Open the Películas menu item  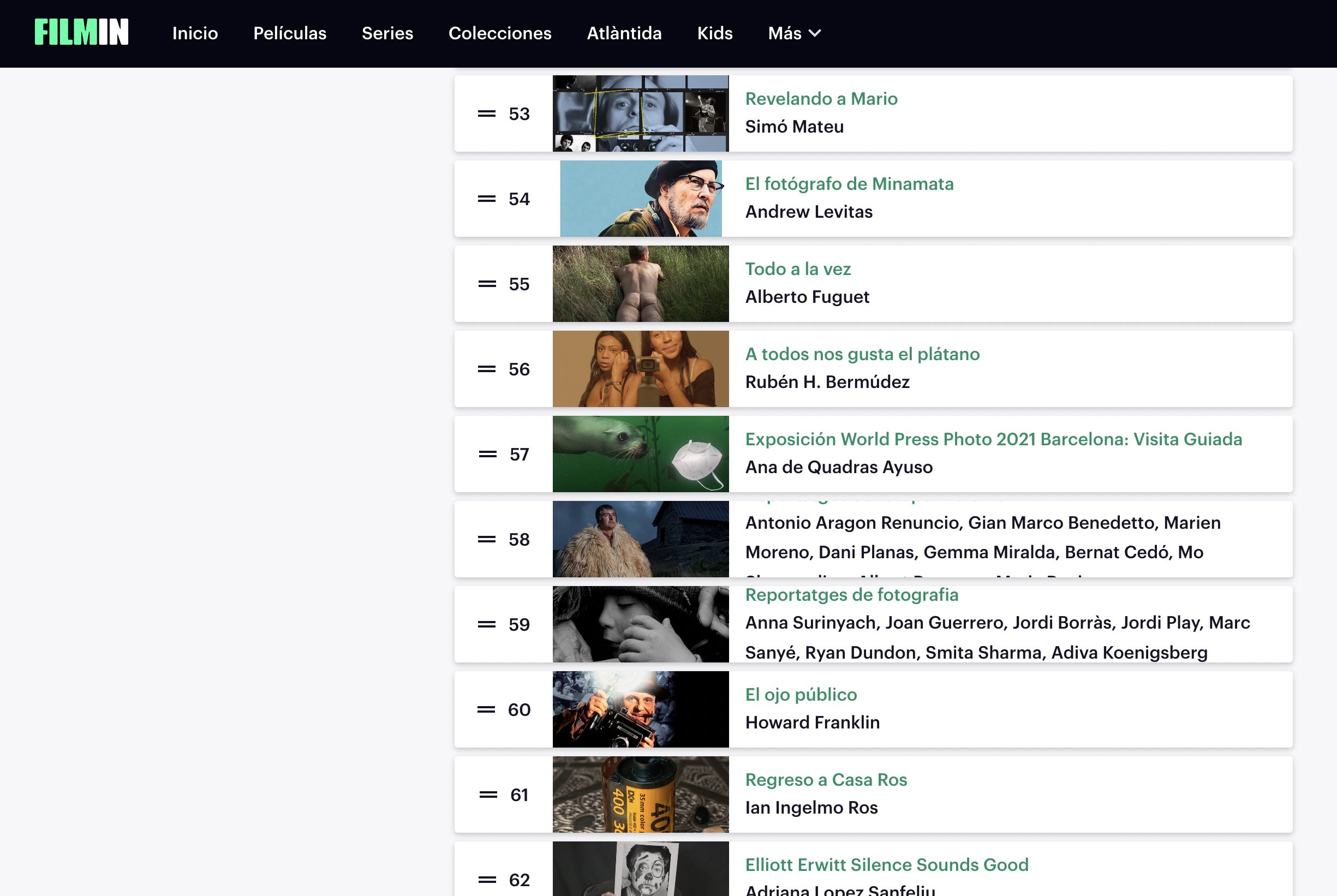(290, 33)
